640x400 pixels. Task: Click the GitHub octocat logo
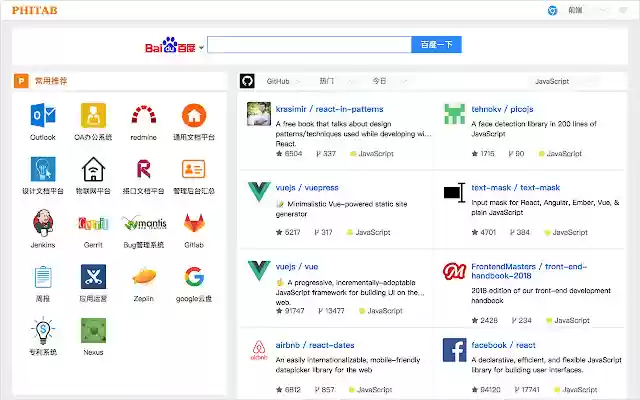(247, 81)
